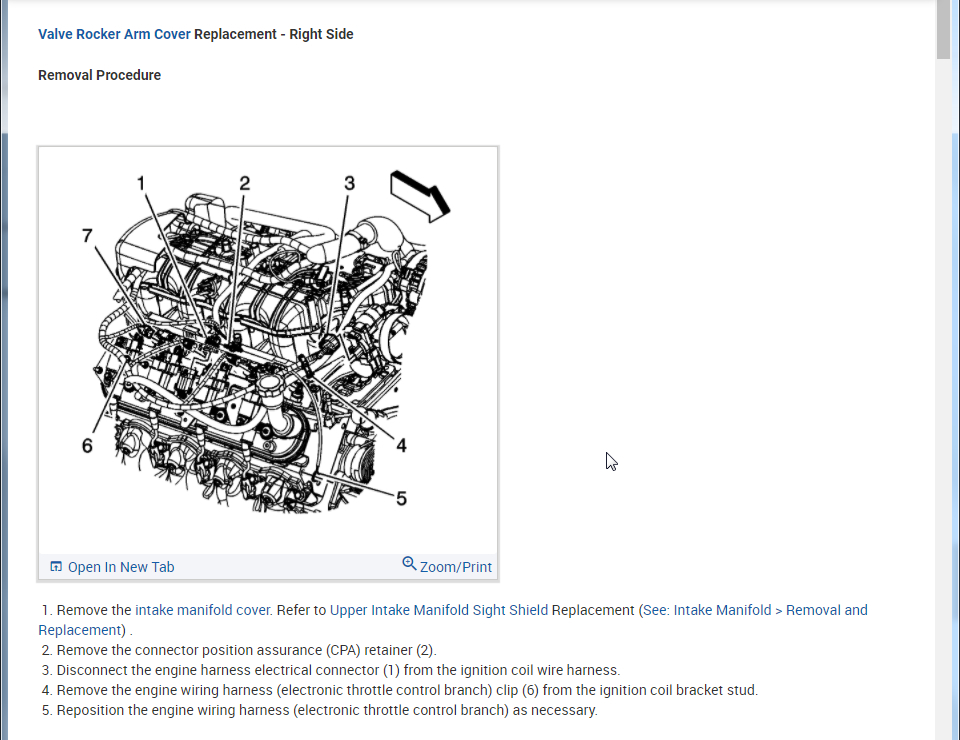Click the engine diagram thumbnail
Viewport: 960px width, 740px height.
(268, 350)
